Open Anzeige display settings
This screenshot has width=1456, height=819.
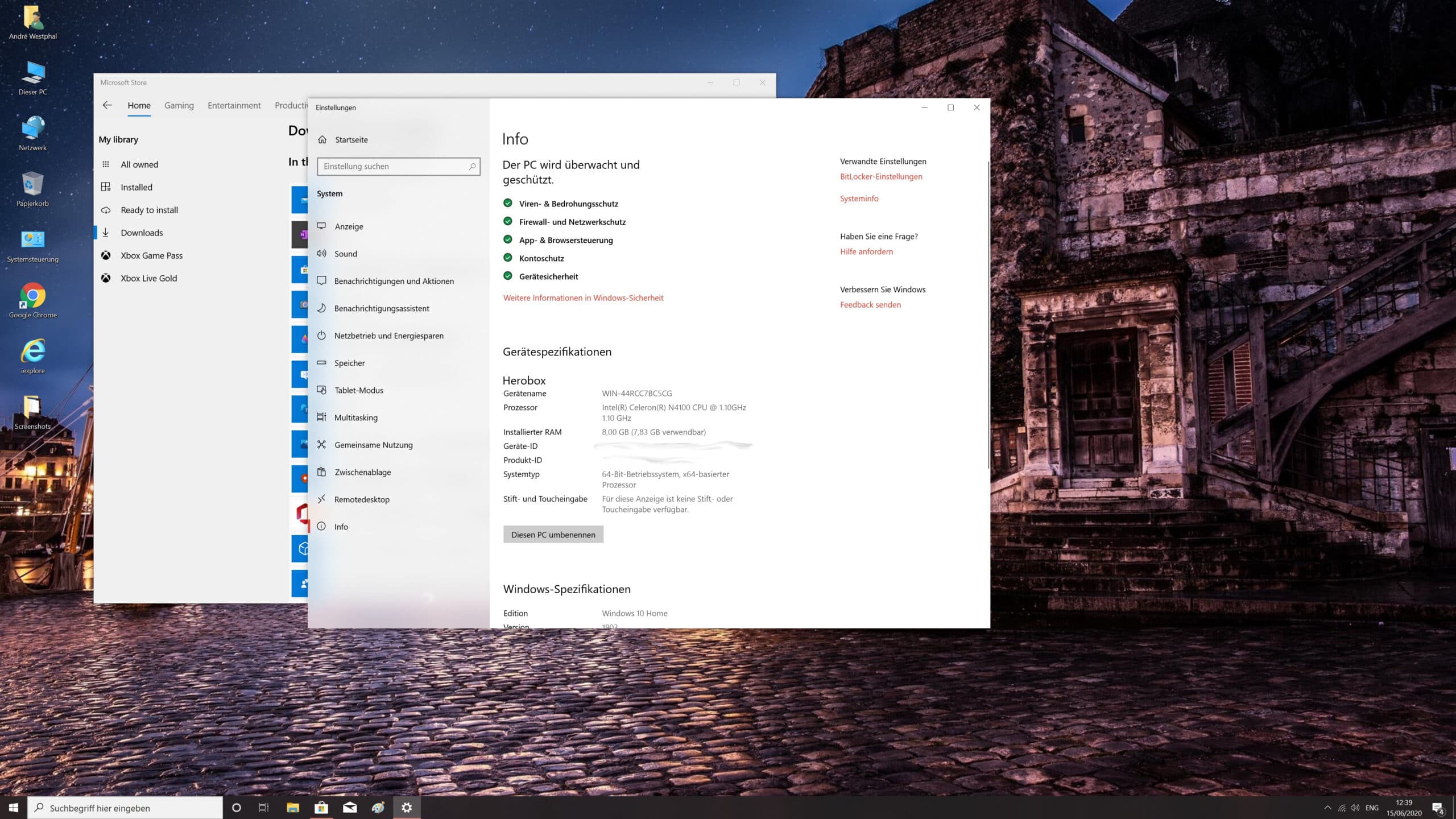398,226
